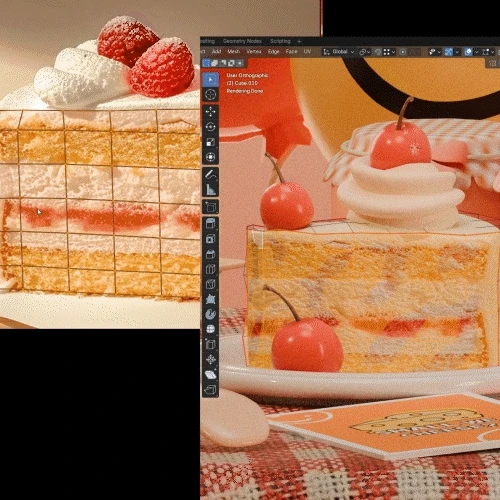The width and height of the screenshot is (500, 500).
Task: Click the extend selection mode icon
Action: pyautogui.click(x=215, y=63)
